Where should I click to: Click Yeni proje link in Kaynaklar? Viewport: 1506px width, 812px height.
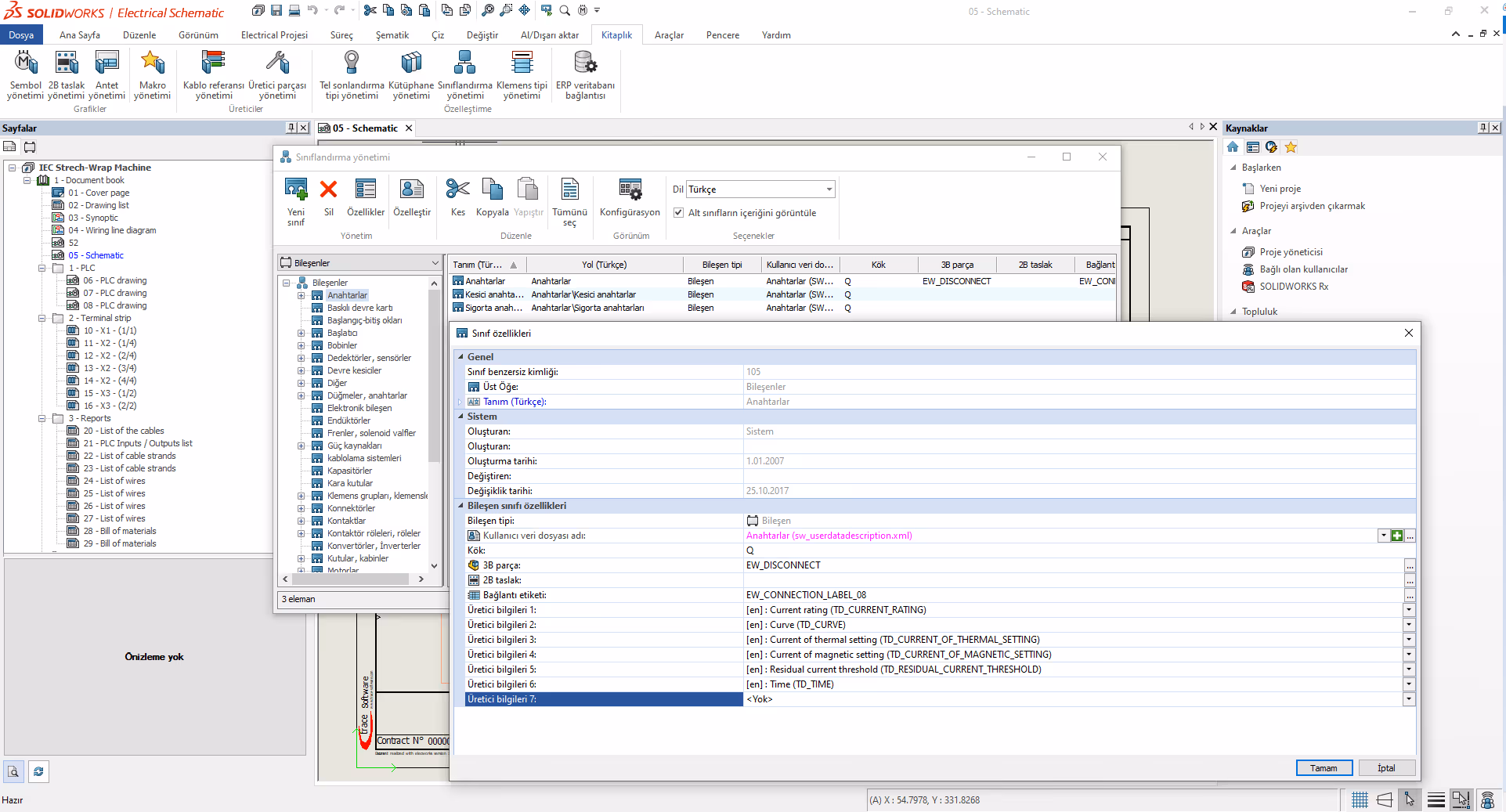point(1280,189)
